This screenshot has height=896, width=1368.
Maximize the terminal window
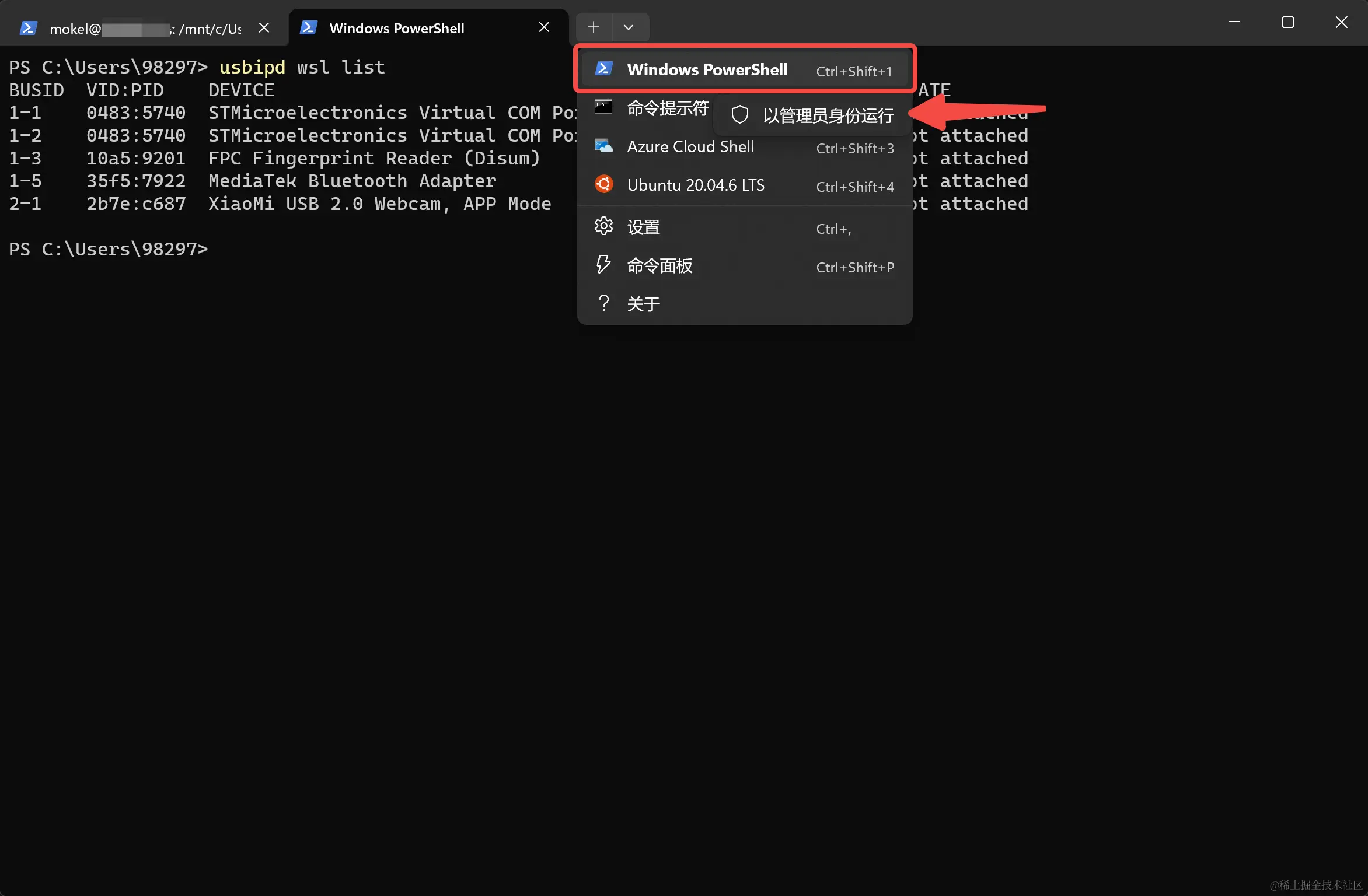[1287, 23]
